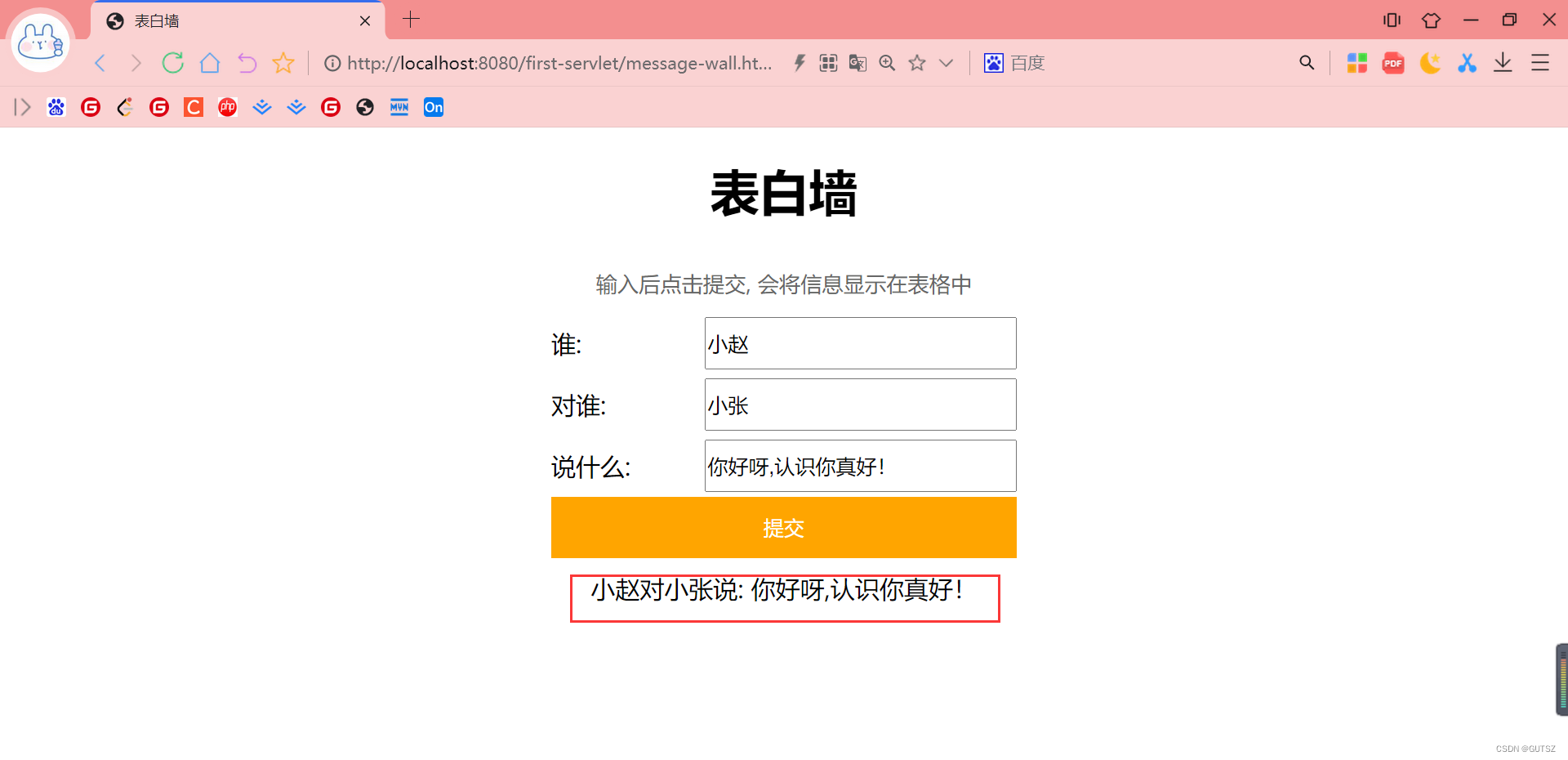
Task: Click the purple undo-close-tab arrow
Action: coord(247,63)
